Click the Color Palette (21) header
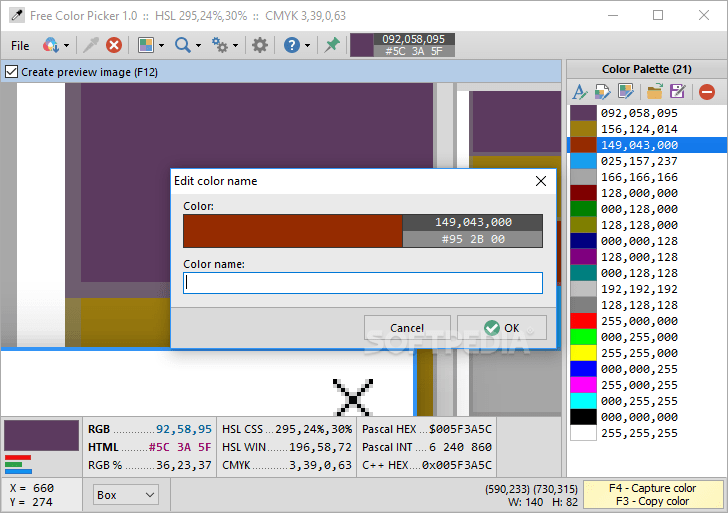728x513 pixels. (647, 69)
